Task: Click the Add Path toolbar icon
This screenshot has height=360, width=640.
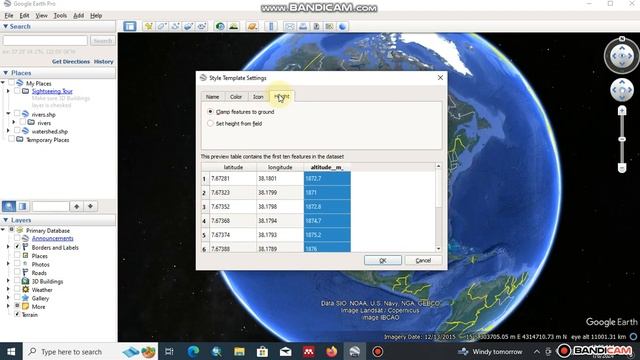Action: (176, 27)
